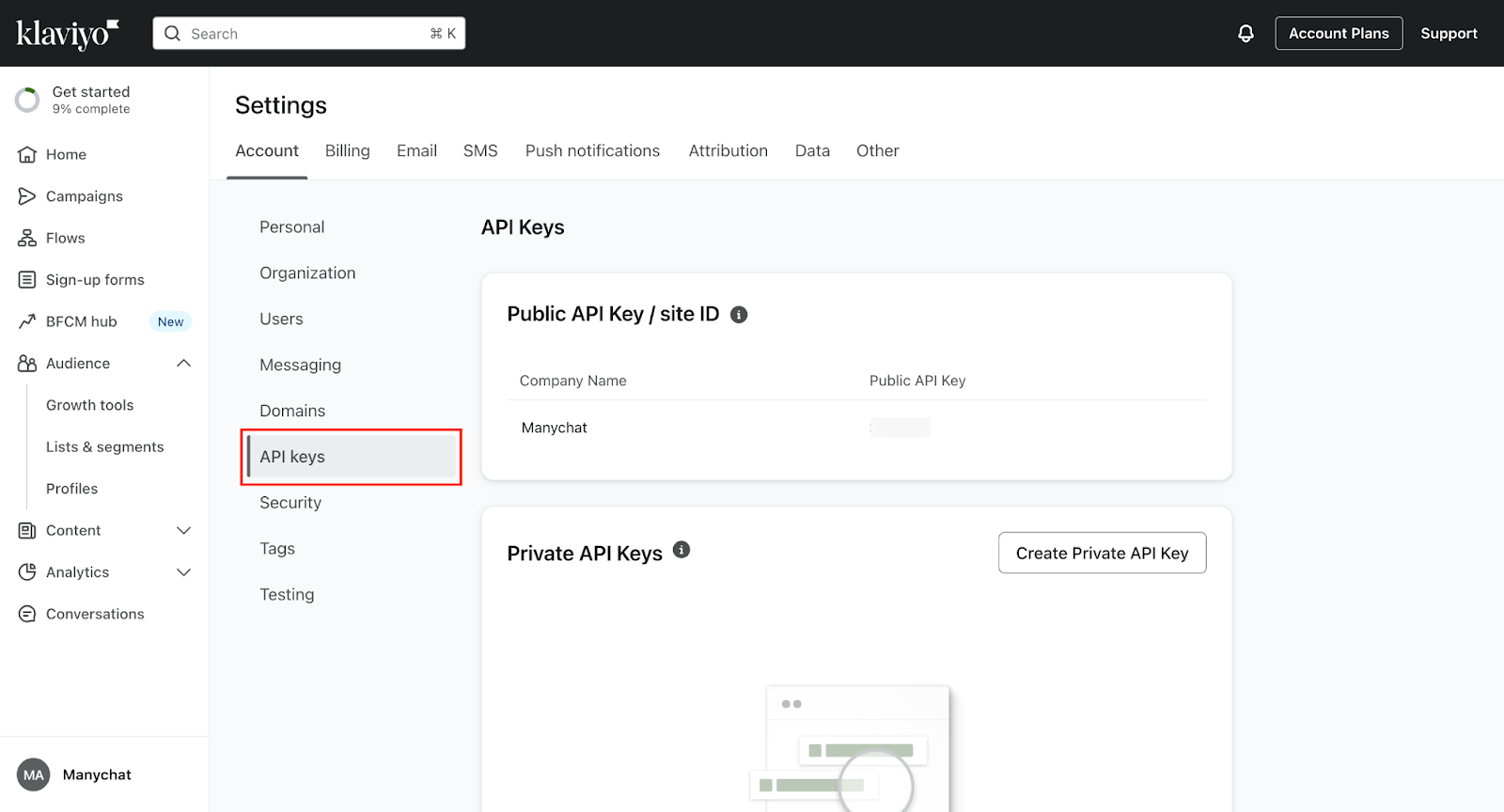Screen dimensions: 1504x812
Task: Click Create Private API Key button
Action: click(1102, 554)
